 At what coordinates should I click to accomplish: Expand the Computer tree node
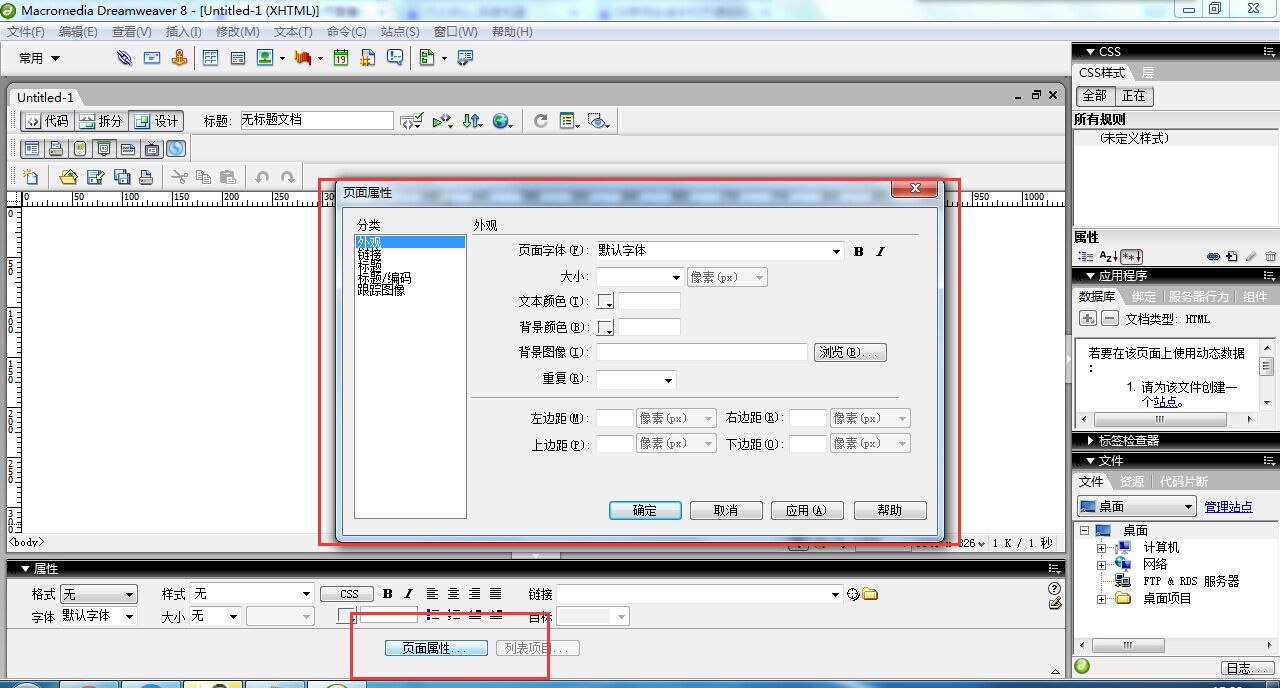pos(1102,548)
